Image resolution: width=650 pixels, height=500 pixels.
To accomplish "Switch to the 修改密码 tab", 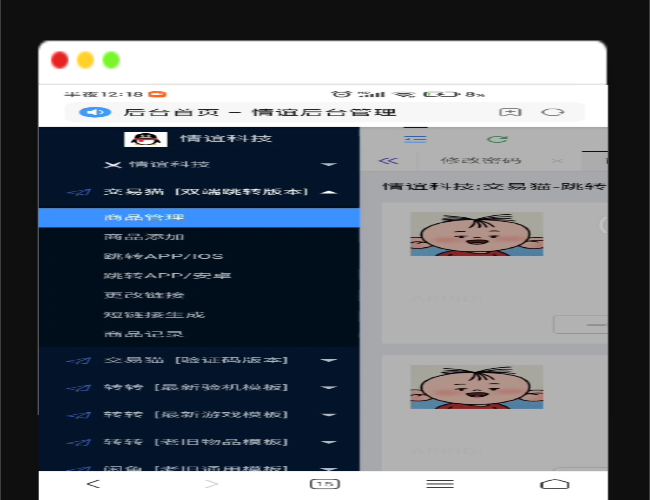I will coord(481,160).
